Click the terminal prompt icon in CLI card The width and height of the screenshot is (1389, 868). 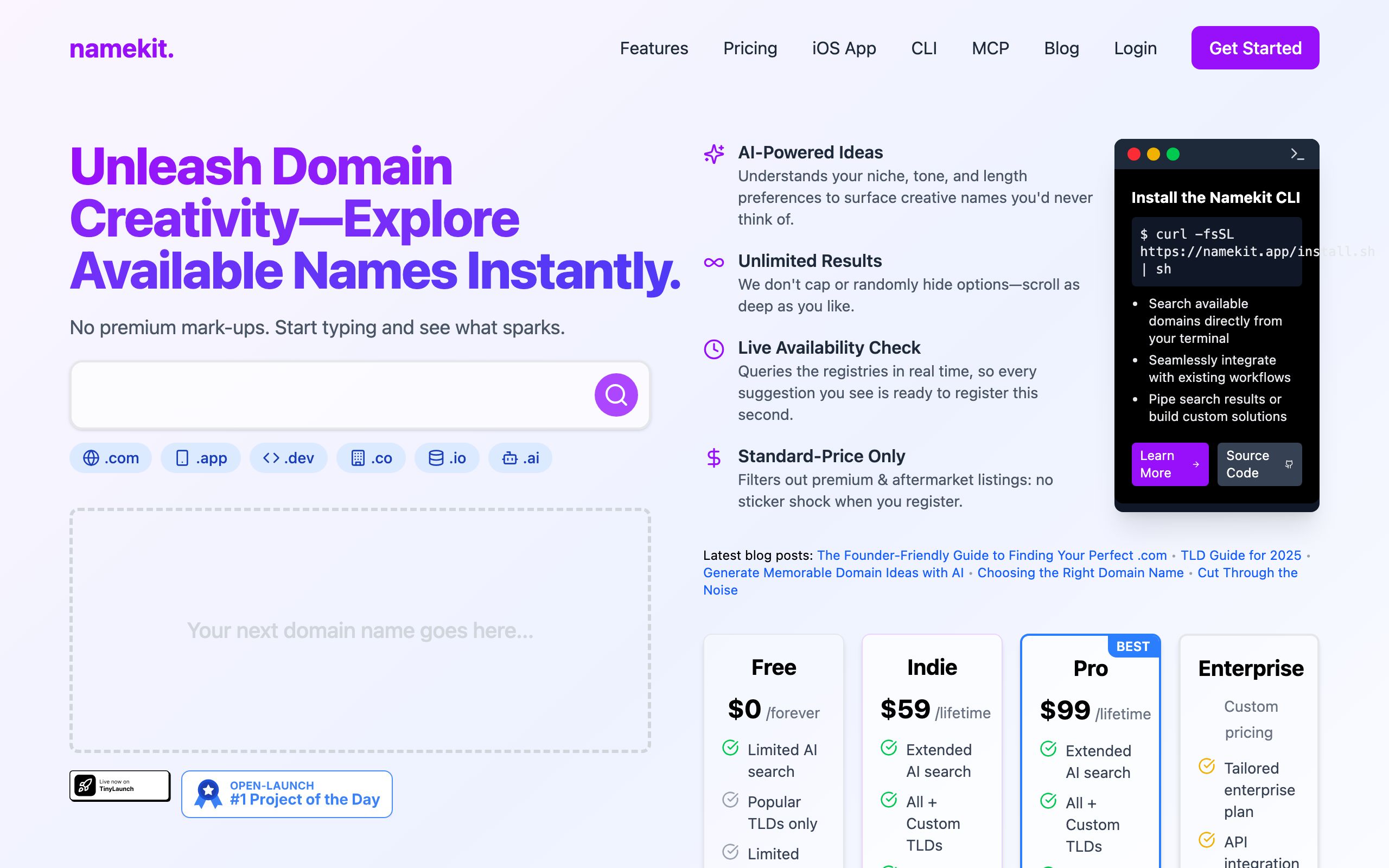pyautogui.click(x=1297, y=154)
